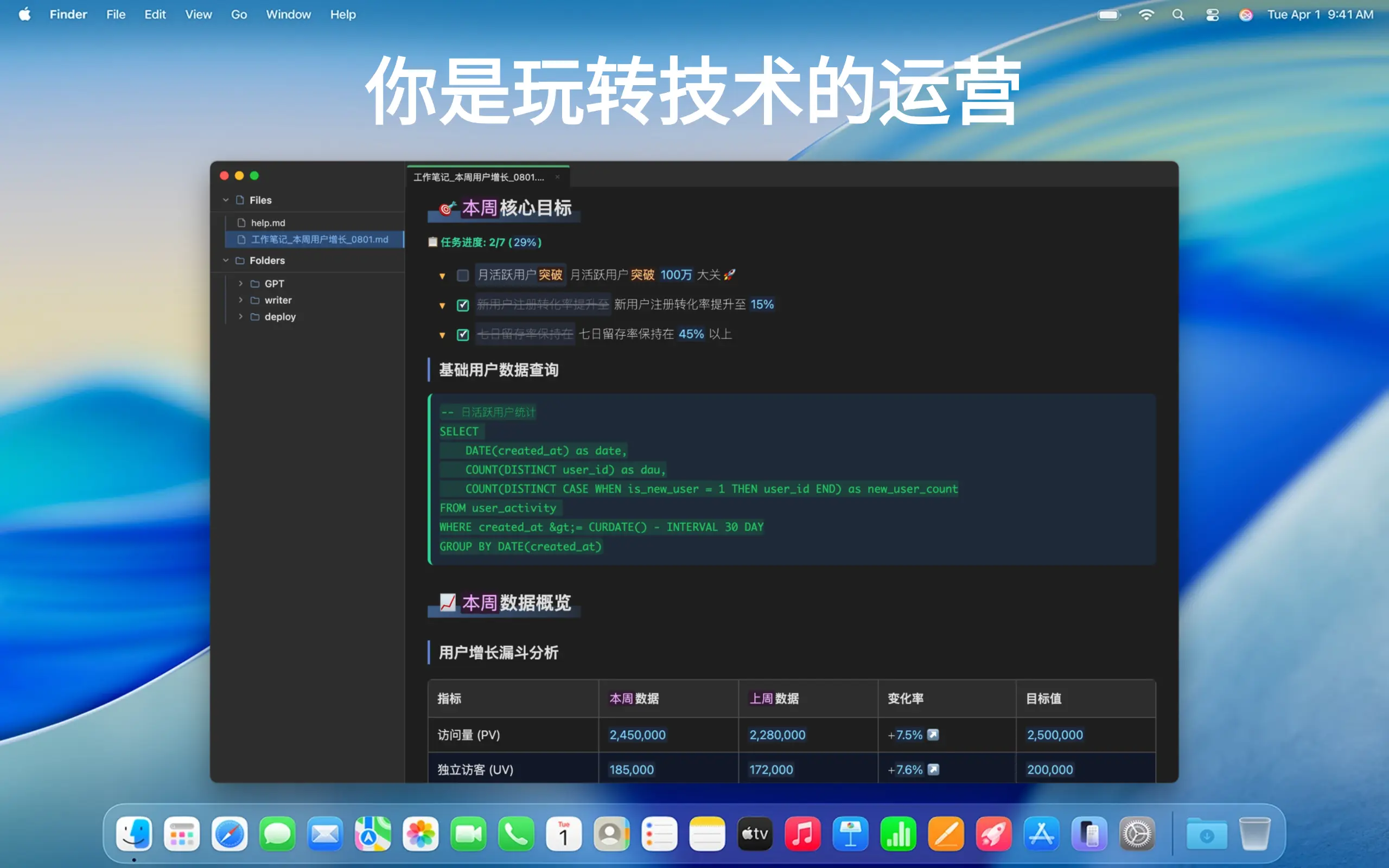Image resolution: width=1389 pixels, height=868 pixels.
Task: Close the 工作笔记 editor tab
Action: pyautogui.click(x=557, y=177)
